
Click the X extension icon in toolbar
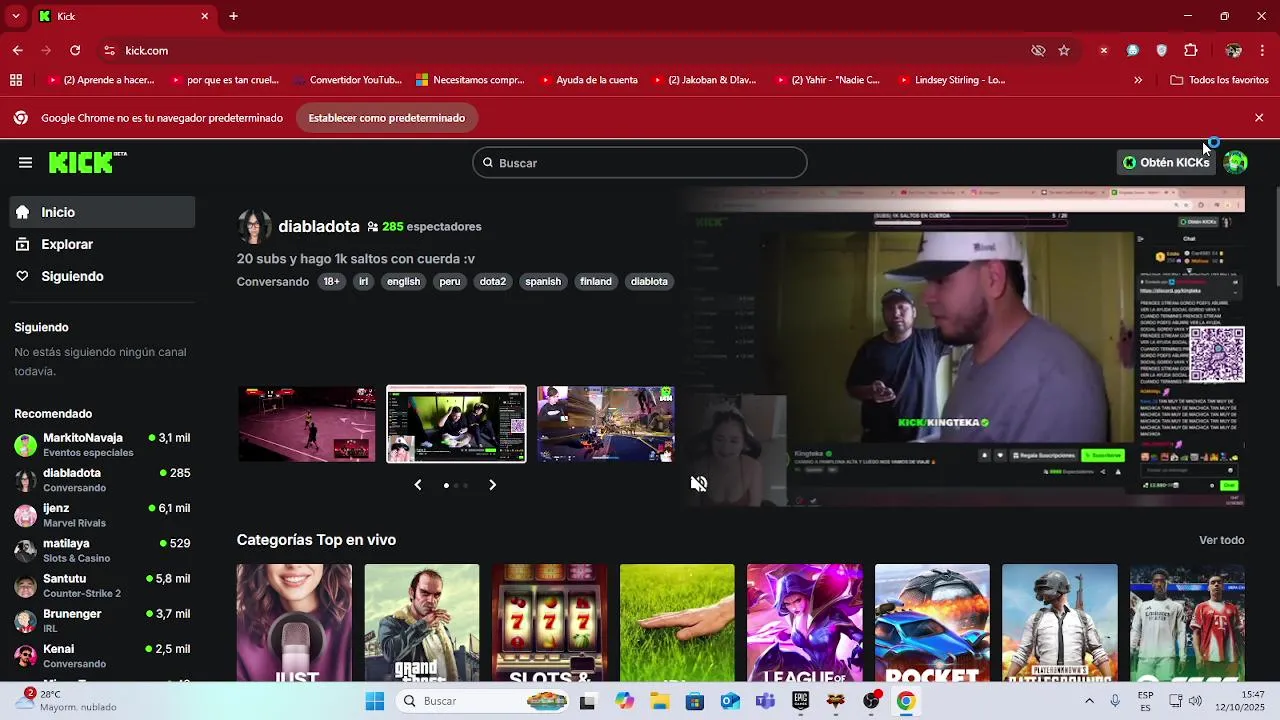(x=1104, y=50)
